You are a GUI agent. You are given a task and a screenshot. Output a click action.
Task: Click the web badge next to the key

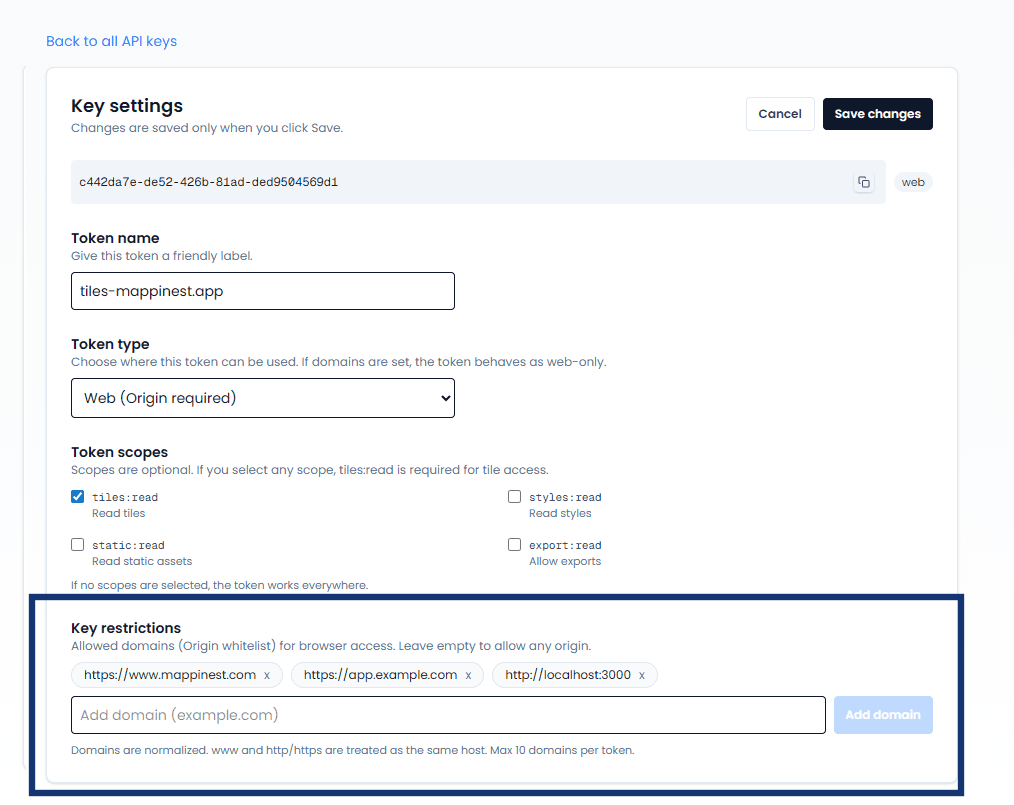[x=913, y=182]
